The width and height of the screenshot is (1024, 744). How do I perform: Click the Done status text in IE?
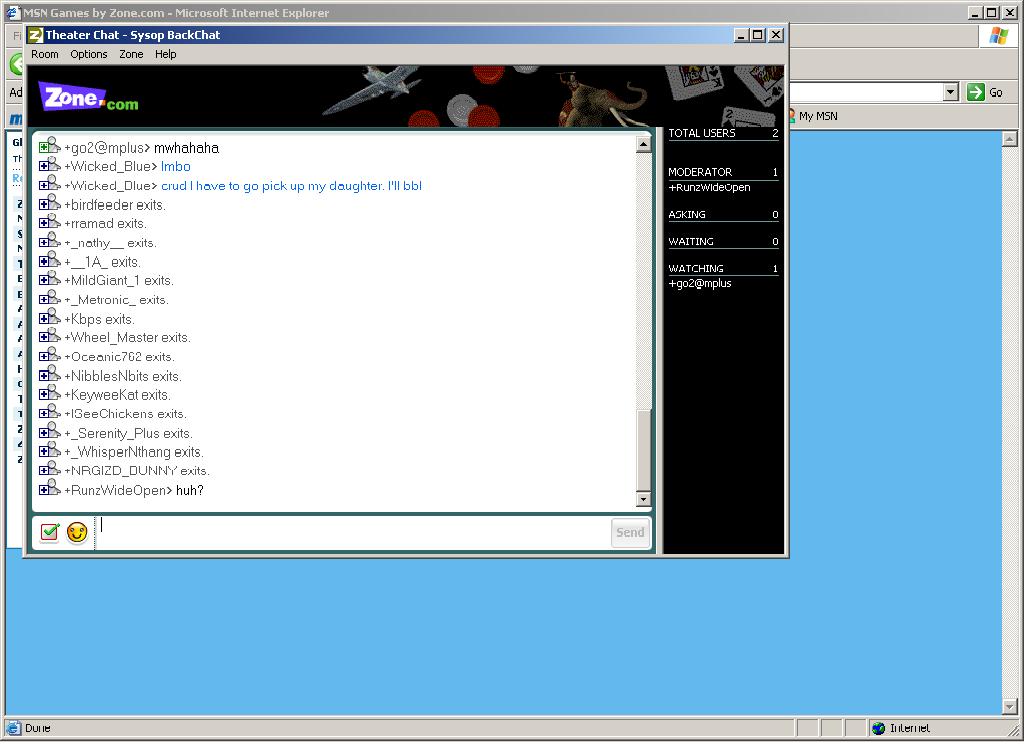(x=37, y=728)
